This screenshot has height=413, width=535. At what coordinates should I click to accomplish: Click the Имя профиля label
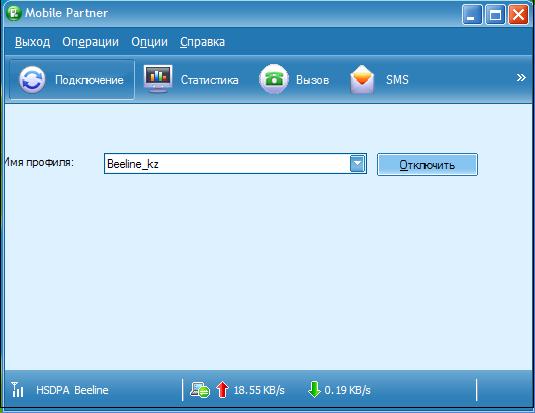coord(39,162)
